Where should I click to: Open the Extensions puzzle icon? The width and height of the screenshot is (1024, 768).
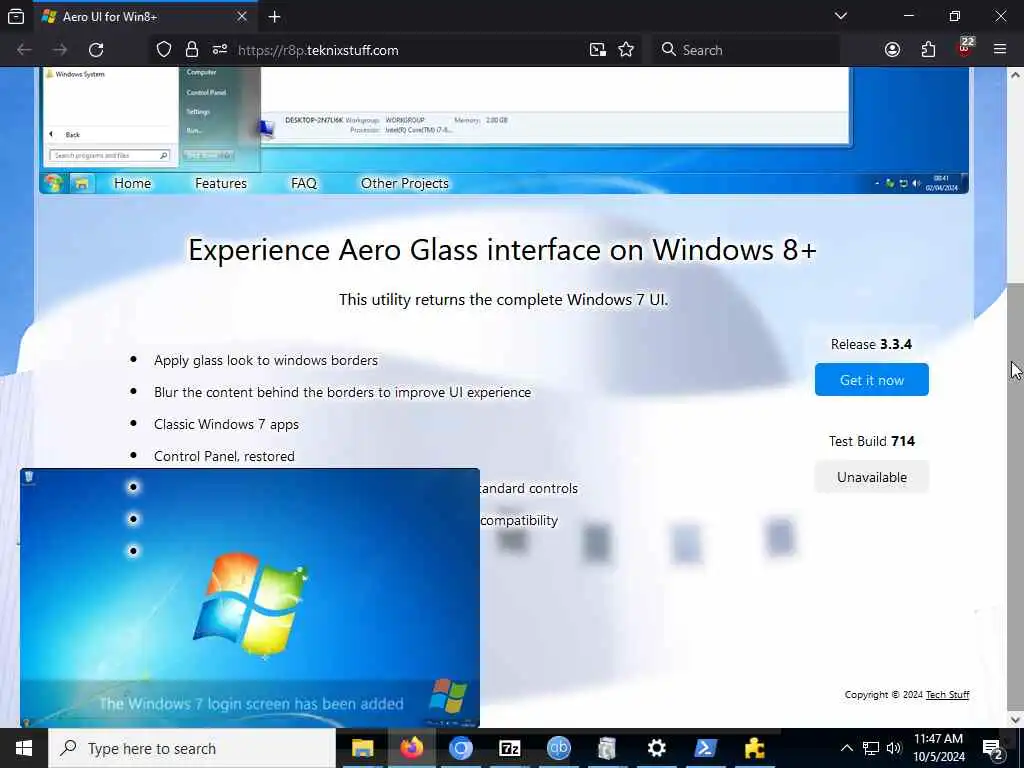click(x=928, y=50)
